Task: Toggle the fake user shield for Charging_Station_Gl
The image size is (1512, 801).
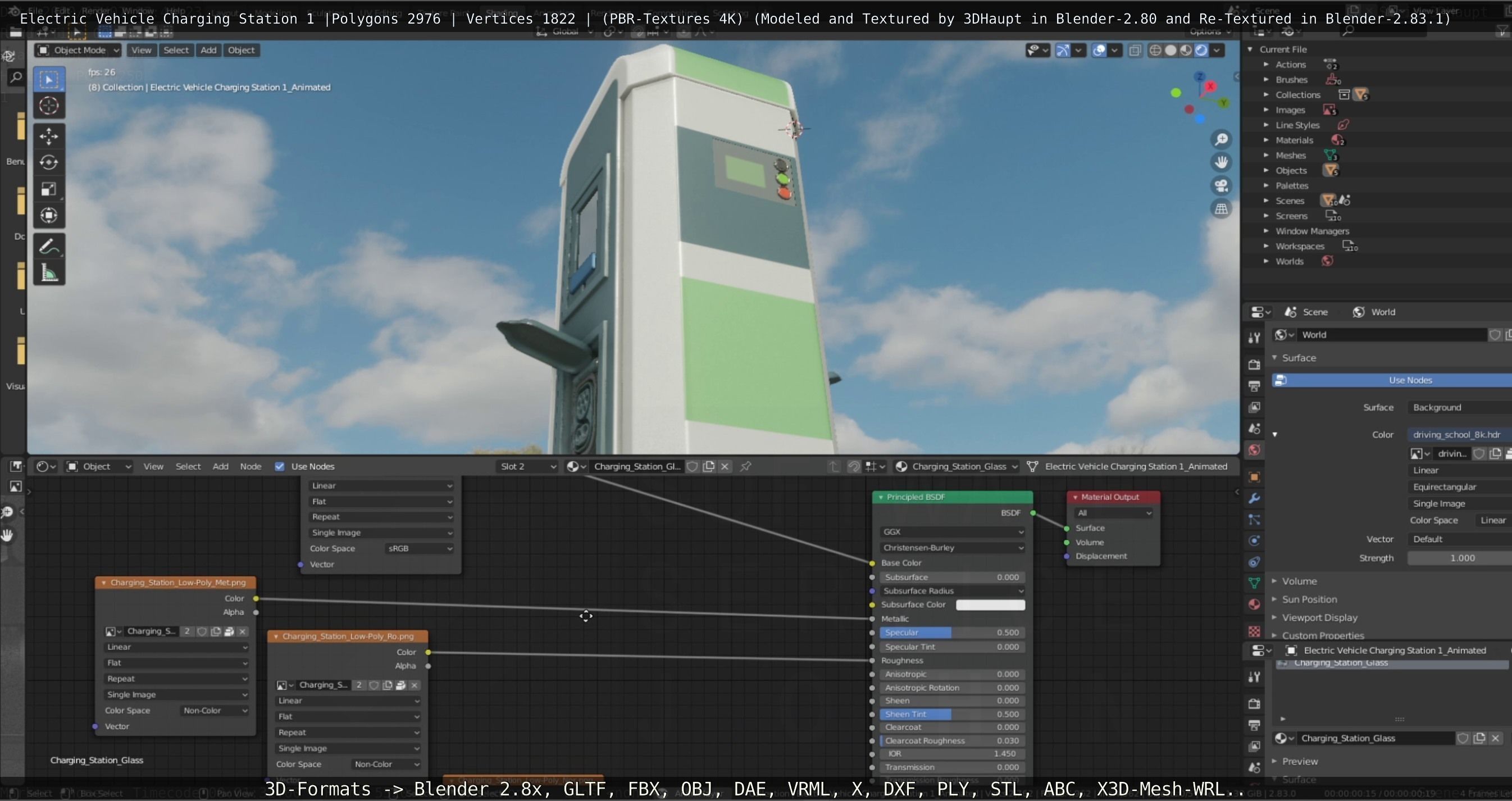Action: 693,467
